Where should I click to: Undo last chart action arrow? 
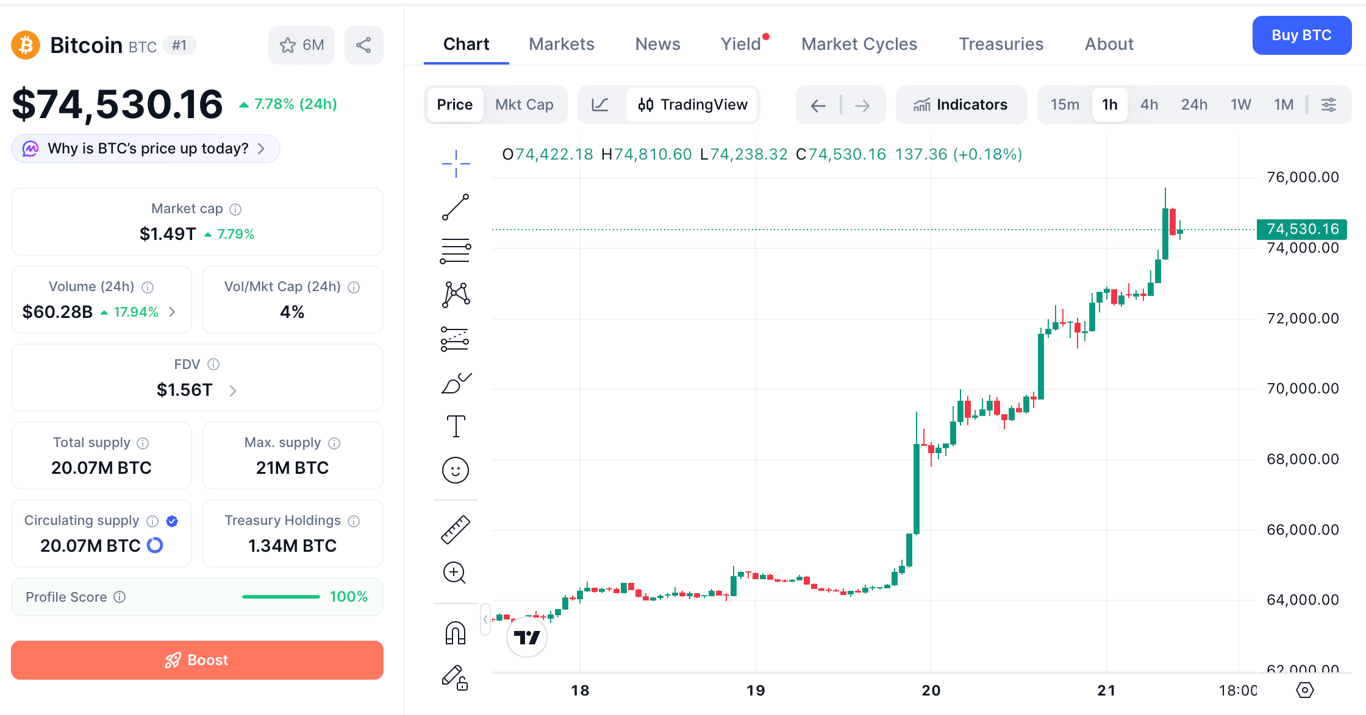pos(818,105)
